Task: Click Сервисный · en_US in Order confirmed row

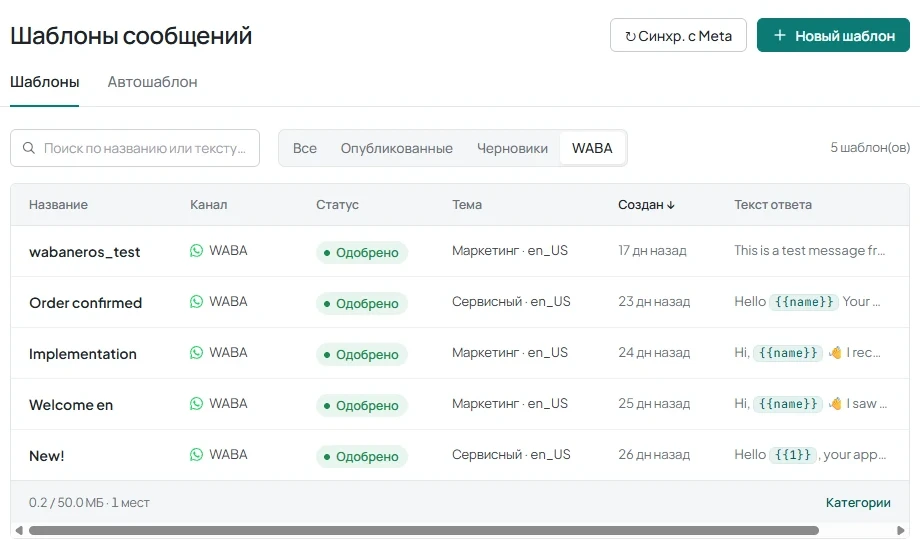Action: (511, 302)
